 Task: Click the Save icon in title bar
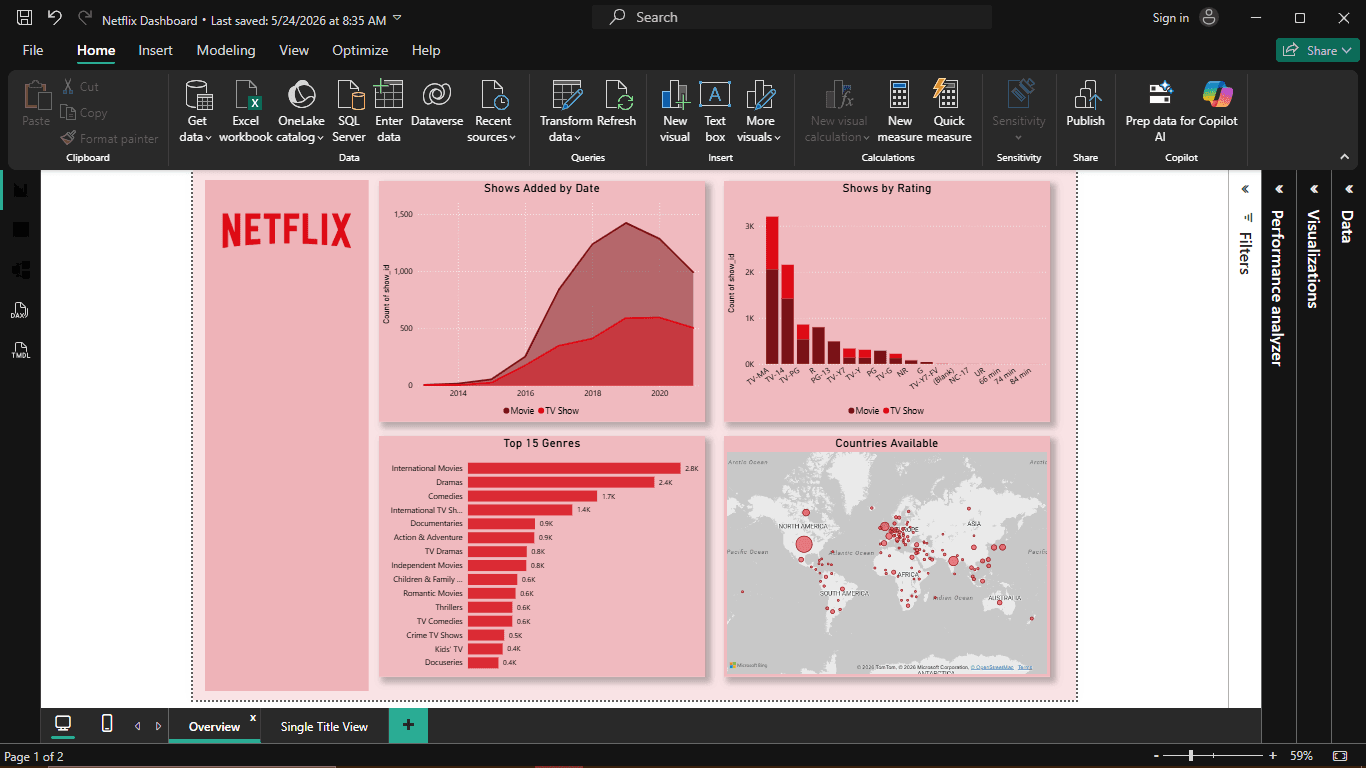click(25, 18)
